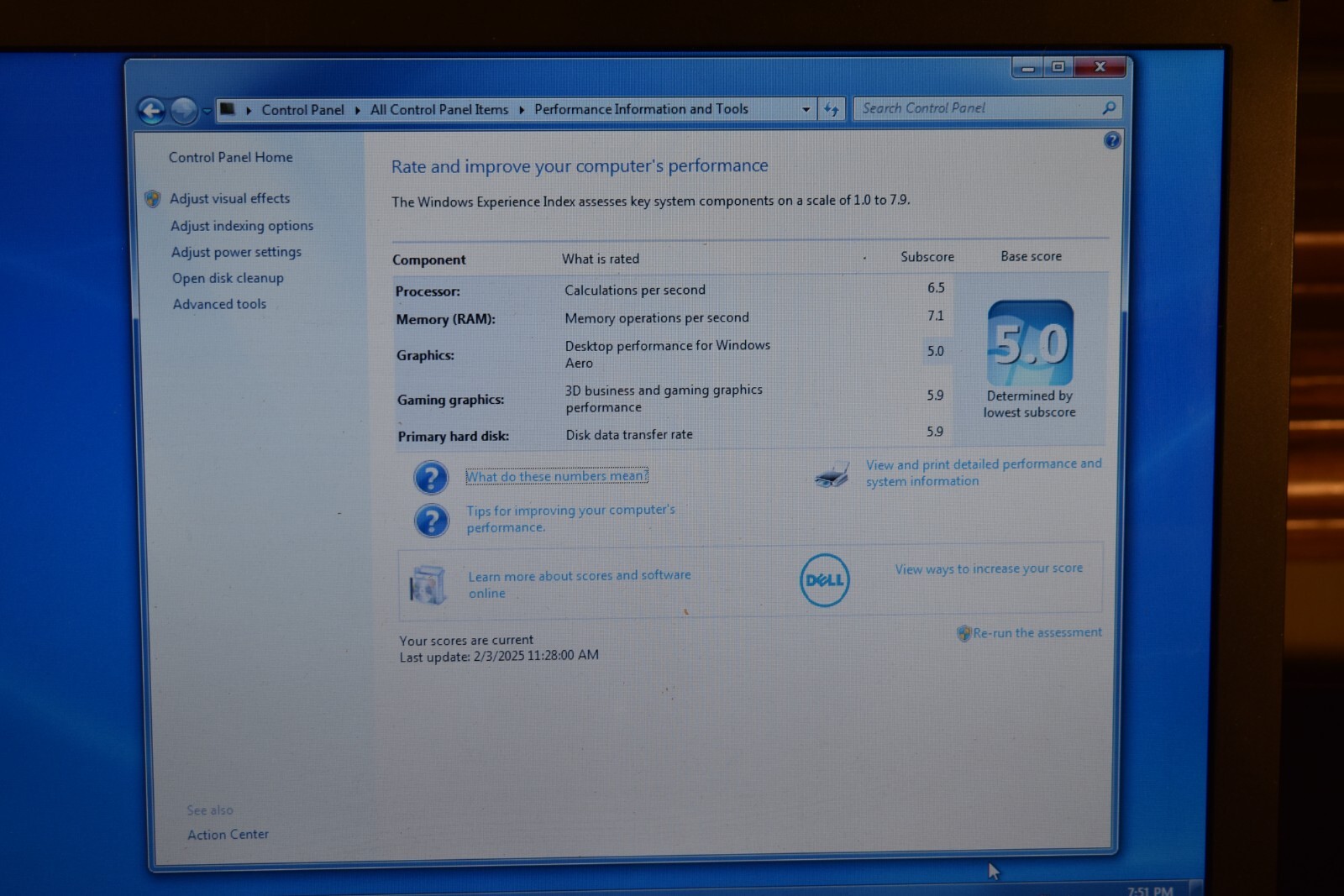This screenshot has height=896, width=1344.
Task: Click the software box icon beside Learn more
Action: pyautogui.click(x=427, y=585)
